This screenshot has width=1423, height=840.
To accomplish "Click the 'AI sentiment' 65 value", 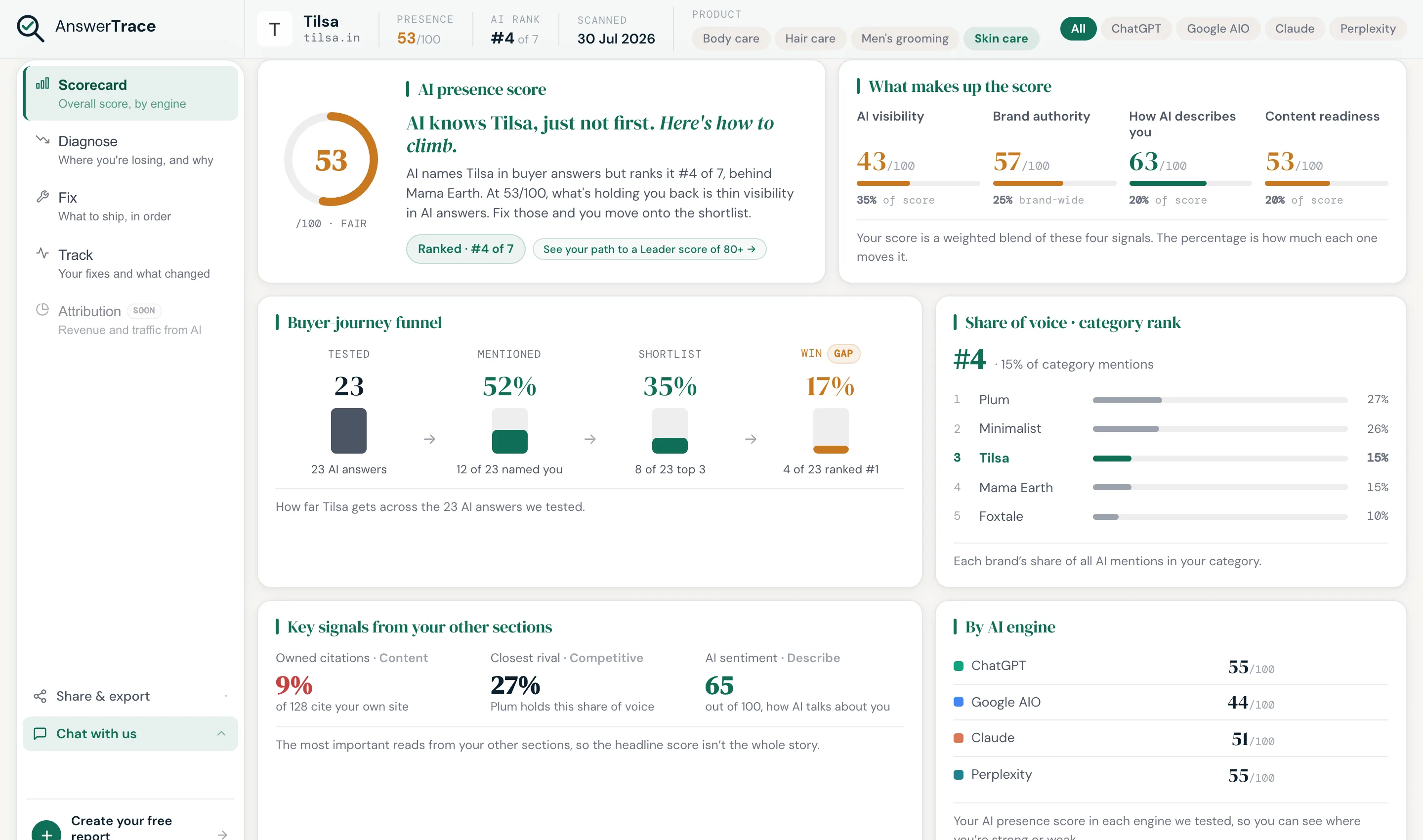I will 719,685.
